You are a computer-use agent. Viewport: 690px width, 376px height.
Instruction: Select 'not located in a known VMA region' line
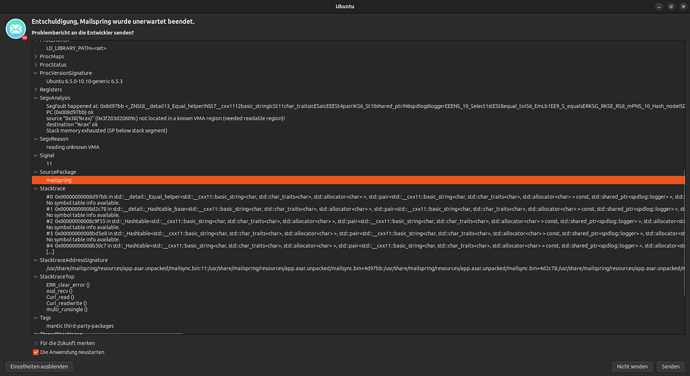[165, 118]
